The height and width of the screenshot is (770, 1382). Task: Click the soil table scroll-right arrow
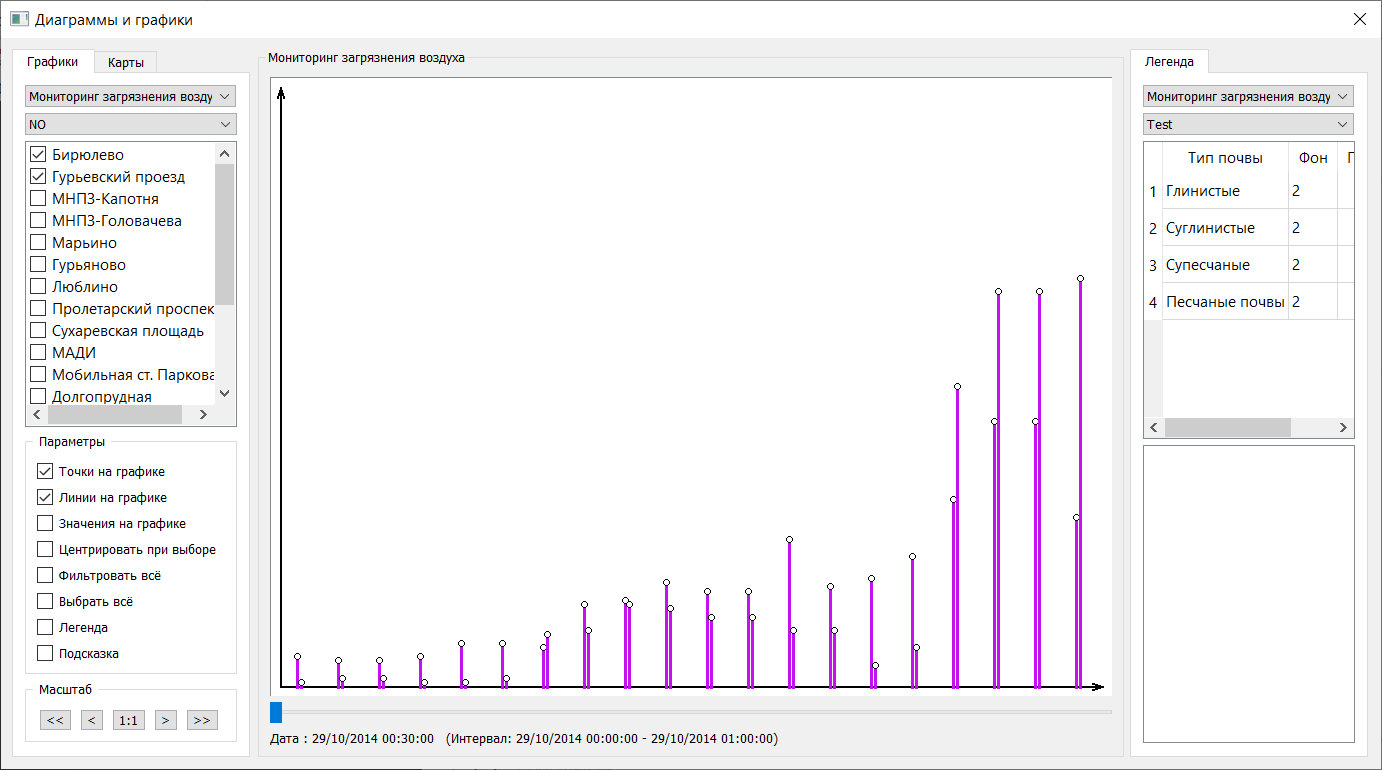[1343, 427]
